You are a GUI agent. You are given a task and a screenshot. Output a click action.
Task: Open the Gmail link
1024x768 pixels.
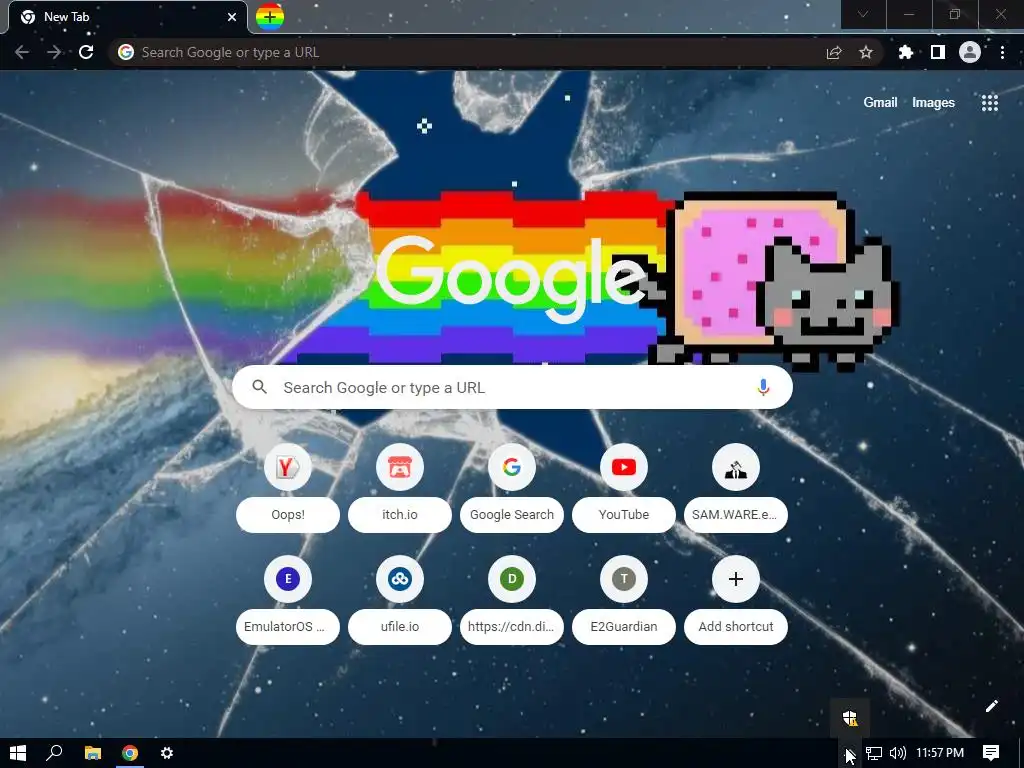pyautogui.click(x=880, y=103)
